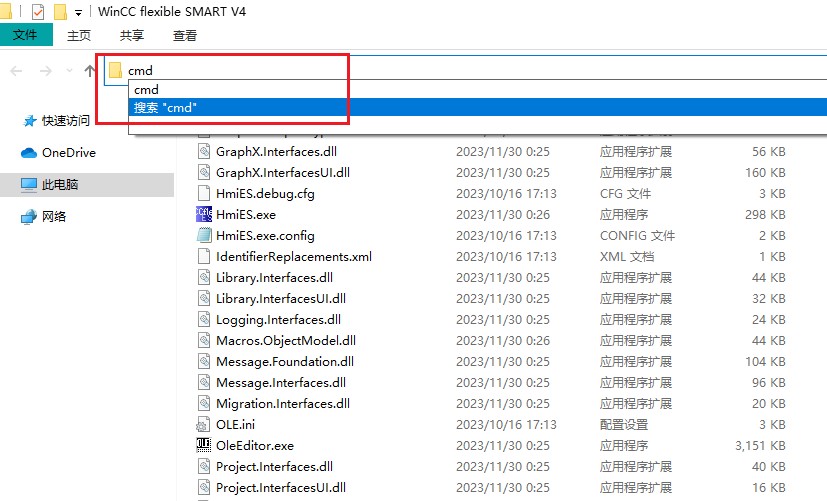Click the HmiES.exe.config notepad icon
This screenshot has height=501, width=827.
point(204,235)
